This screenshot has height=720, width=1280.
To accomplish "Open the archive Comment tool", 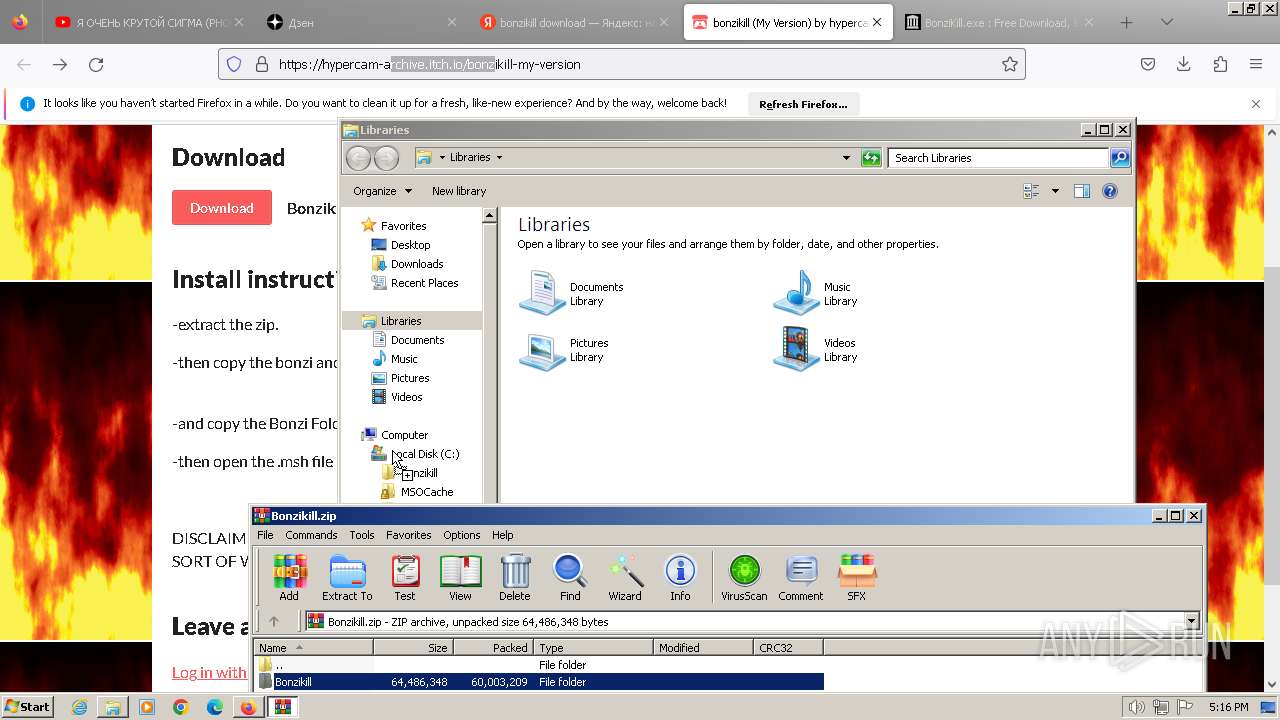I will click(x=801, y=578).
